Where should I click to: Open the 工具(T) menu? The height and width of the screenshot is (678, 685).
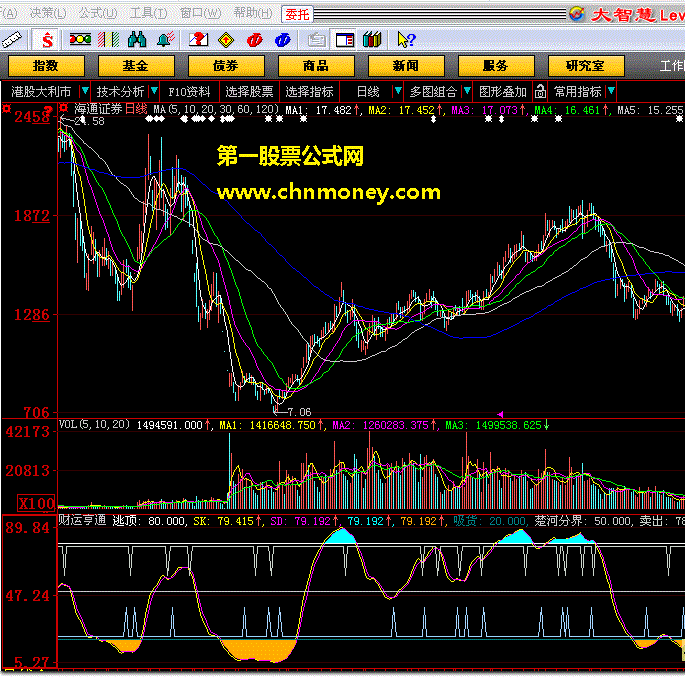click(149, 13)
